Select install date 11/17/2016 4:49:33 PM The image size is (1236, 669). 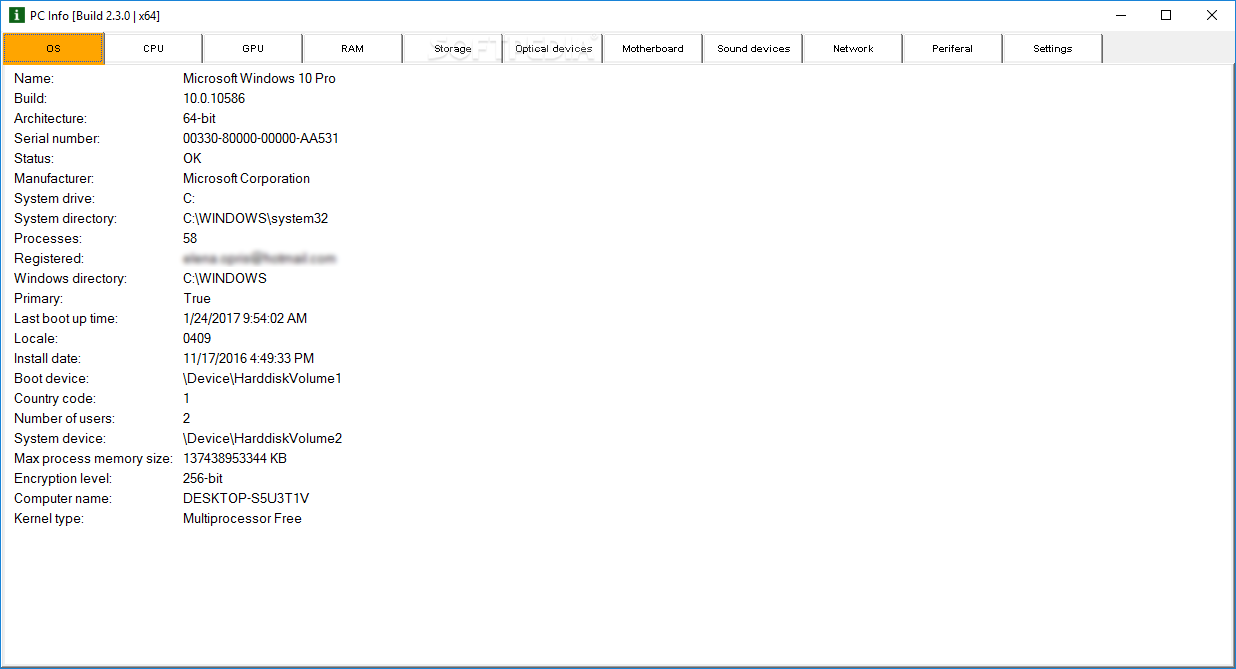tap(248, 358)
